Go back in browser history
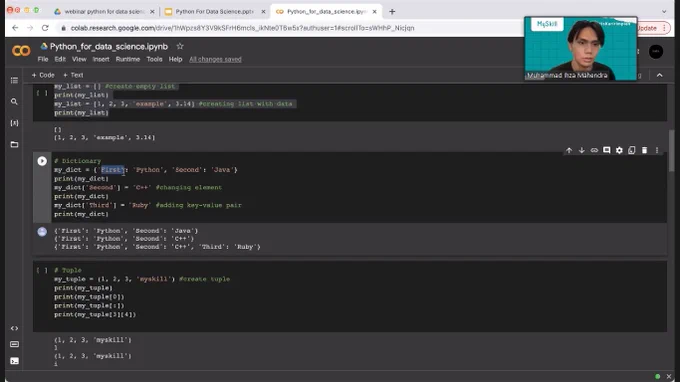680x382 pixels. tap(16, 28)
